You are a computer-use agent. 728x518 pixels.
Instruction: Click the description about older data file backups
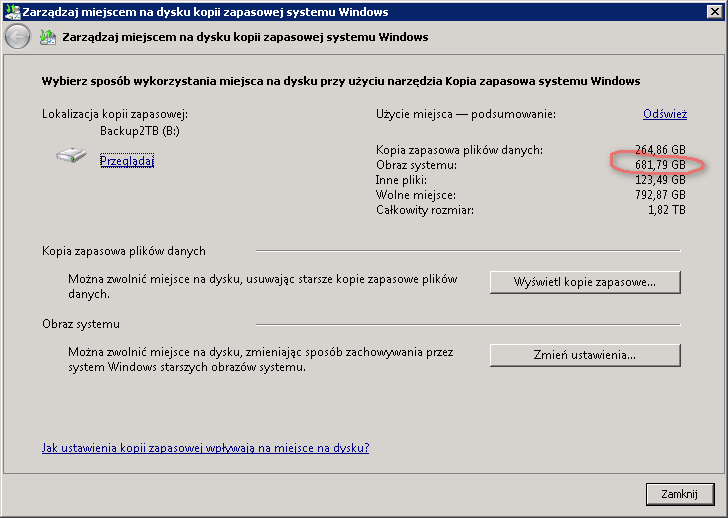262,286
